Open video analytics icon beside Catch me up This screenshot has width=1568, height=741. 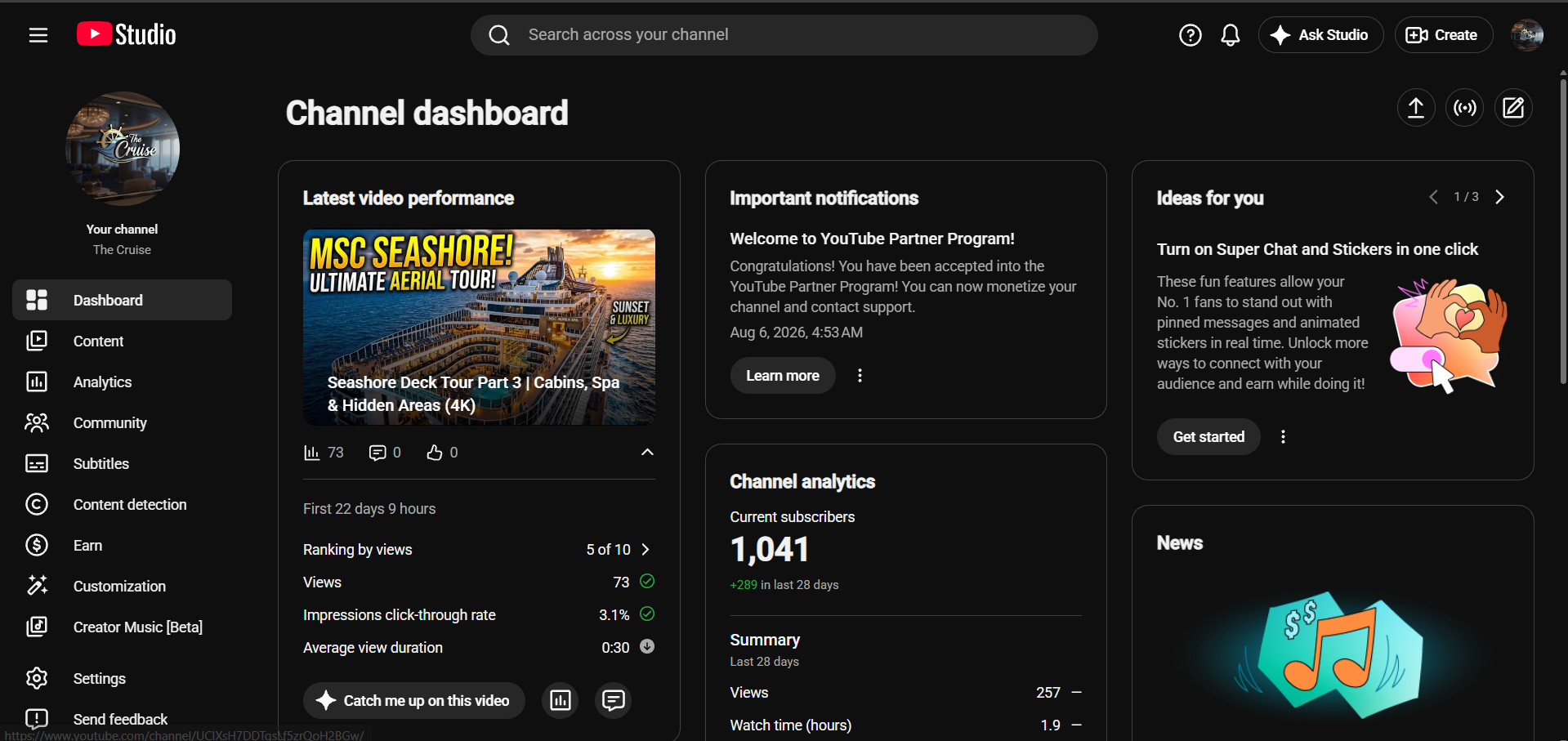click(561, 700)
